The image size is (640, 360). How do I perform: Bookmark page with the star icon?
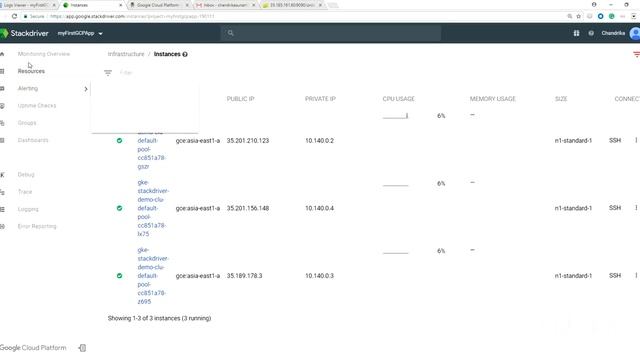(x=578, y=16)
